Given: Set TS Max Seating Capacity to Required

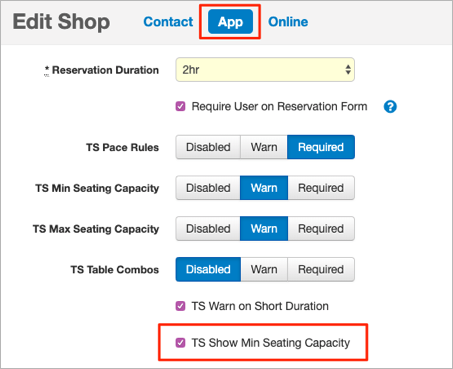Looking at the screenshot, I should pyautogui.click(x=321, y=229).
